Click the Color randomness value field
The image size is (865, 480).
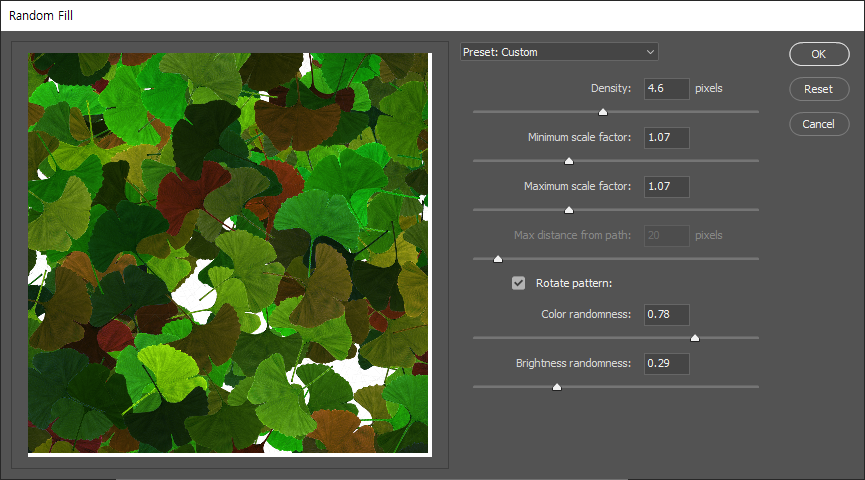click(x=666, y=314)
